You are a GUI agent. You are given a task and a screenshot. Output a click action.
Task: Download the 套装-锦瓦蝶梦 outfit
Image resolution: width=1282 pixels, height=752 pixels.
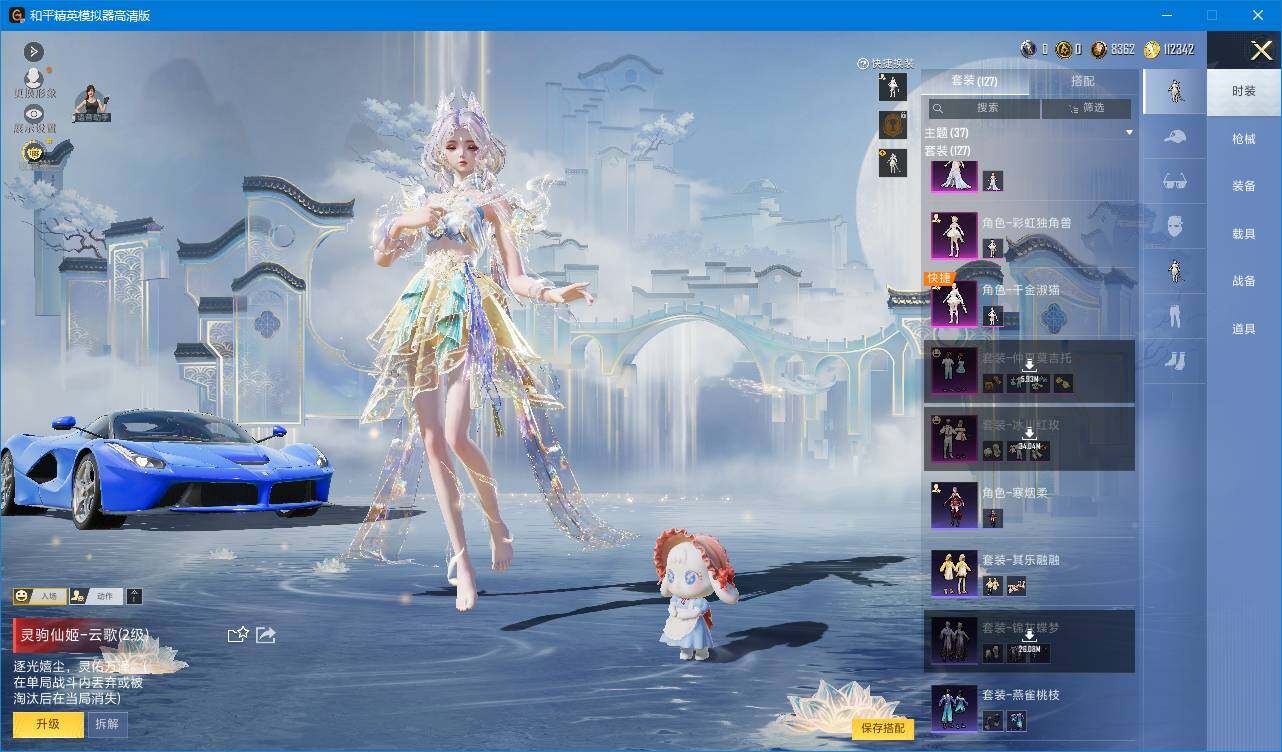(x=1029, y=641)
